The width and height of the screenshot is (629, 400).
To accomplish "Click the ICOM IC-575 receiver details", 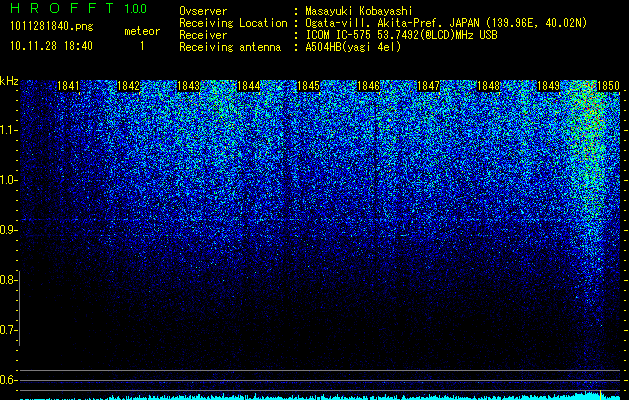I will pos(401,35).
